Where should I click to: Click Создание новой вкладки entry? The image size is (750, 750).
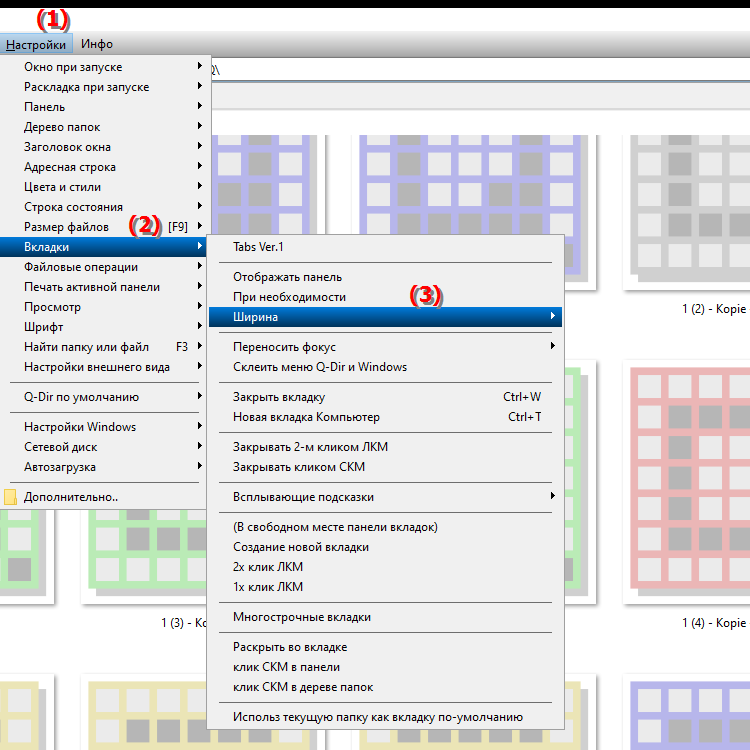(x=386, y=547)
